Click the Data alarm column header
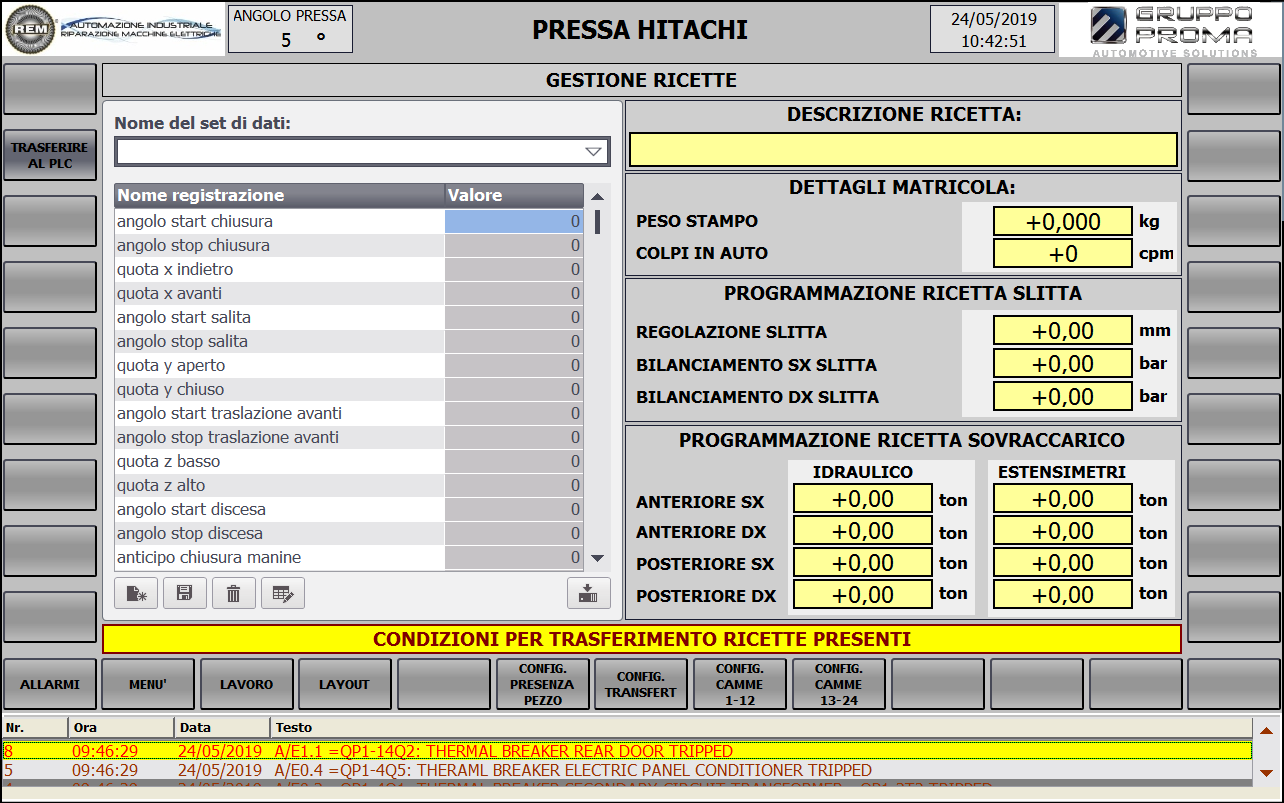Screen dimensions: 1284x803 [x=222, y=727]
